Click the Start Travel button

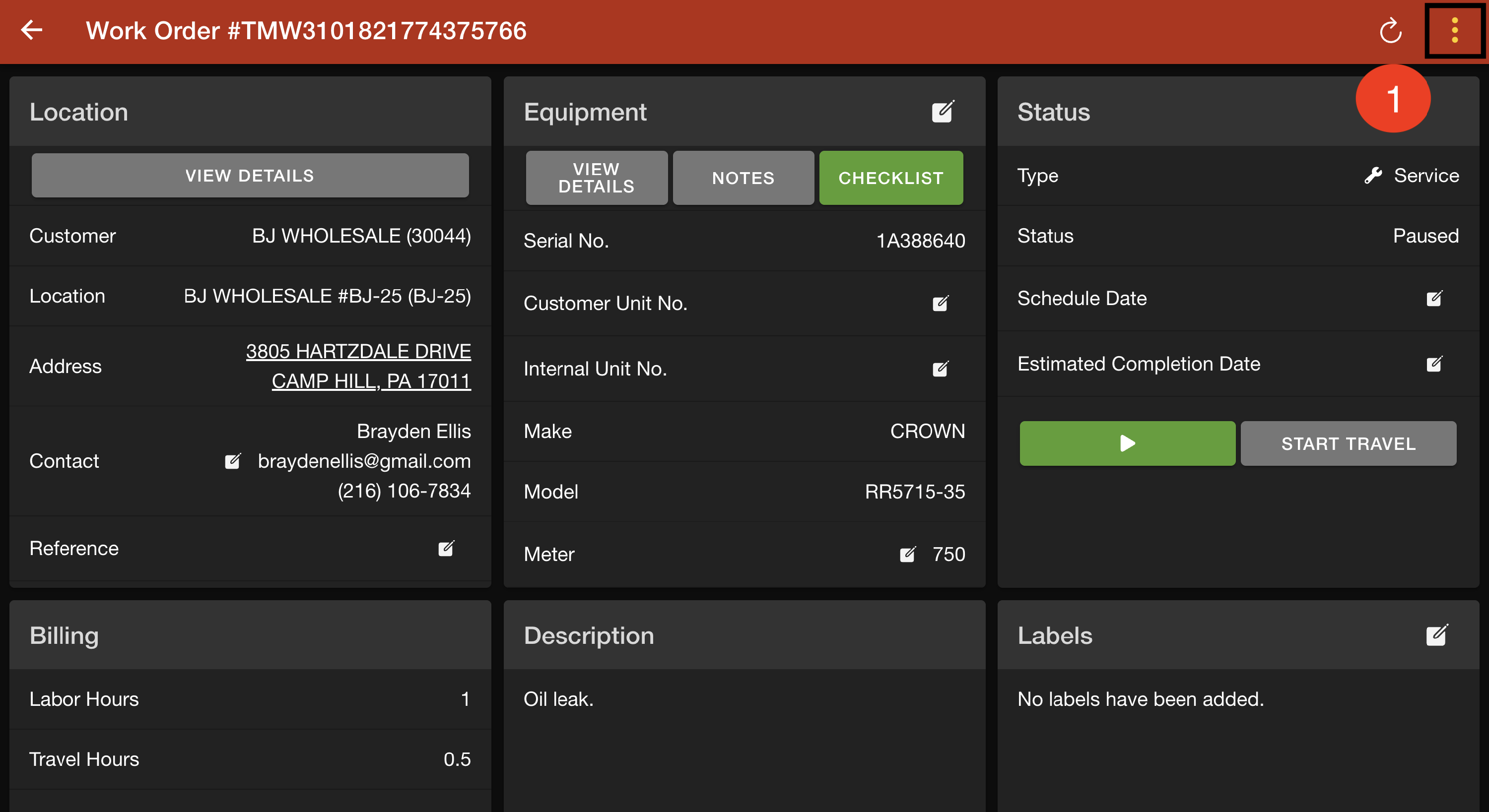(x=1348, y=443)
